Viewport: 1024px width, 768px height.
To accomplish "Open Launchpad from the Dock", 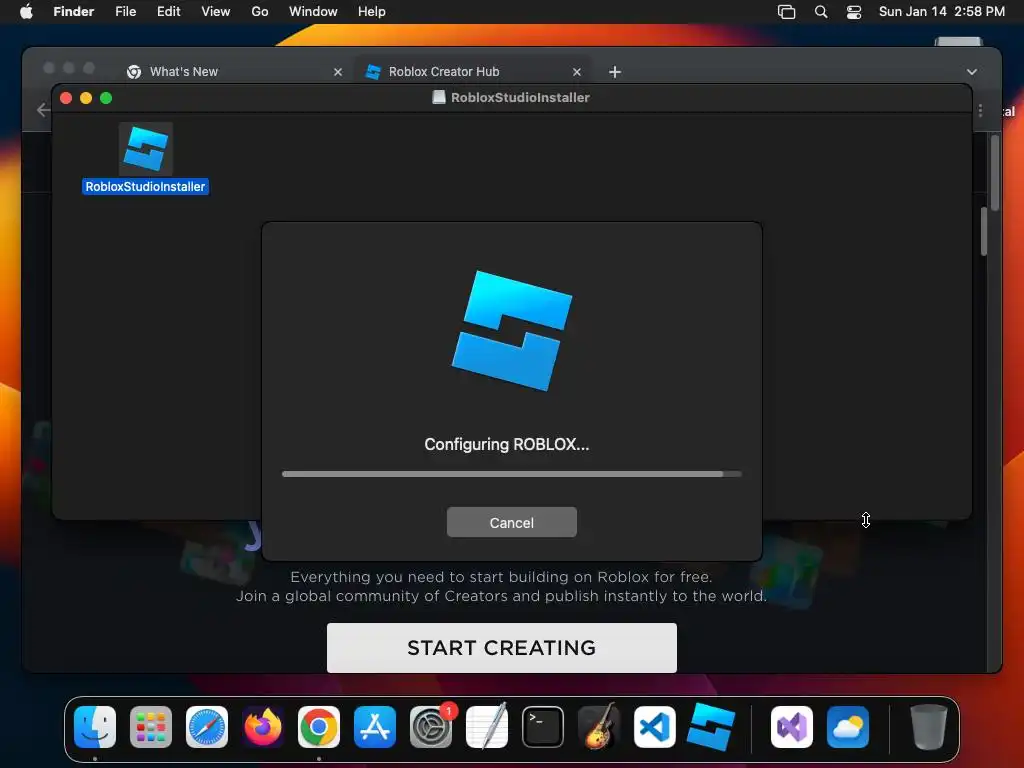I will pyautogui.click(x=151, y=727).
